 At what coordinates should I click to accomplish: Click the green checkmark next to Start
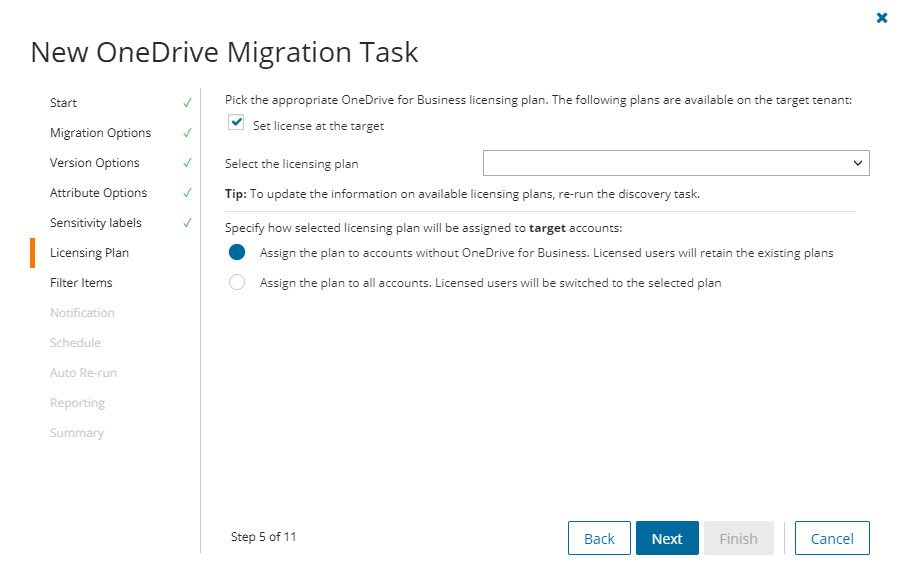coord(187,103)
